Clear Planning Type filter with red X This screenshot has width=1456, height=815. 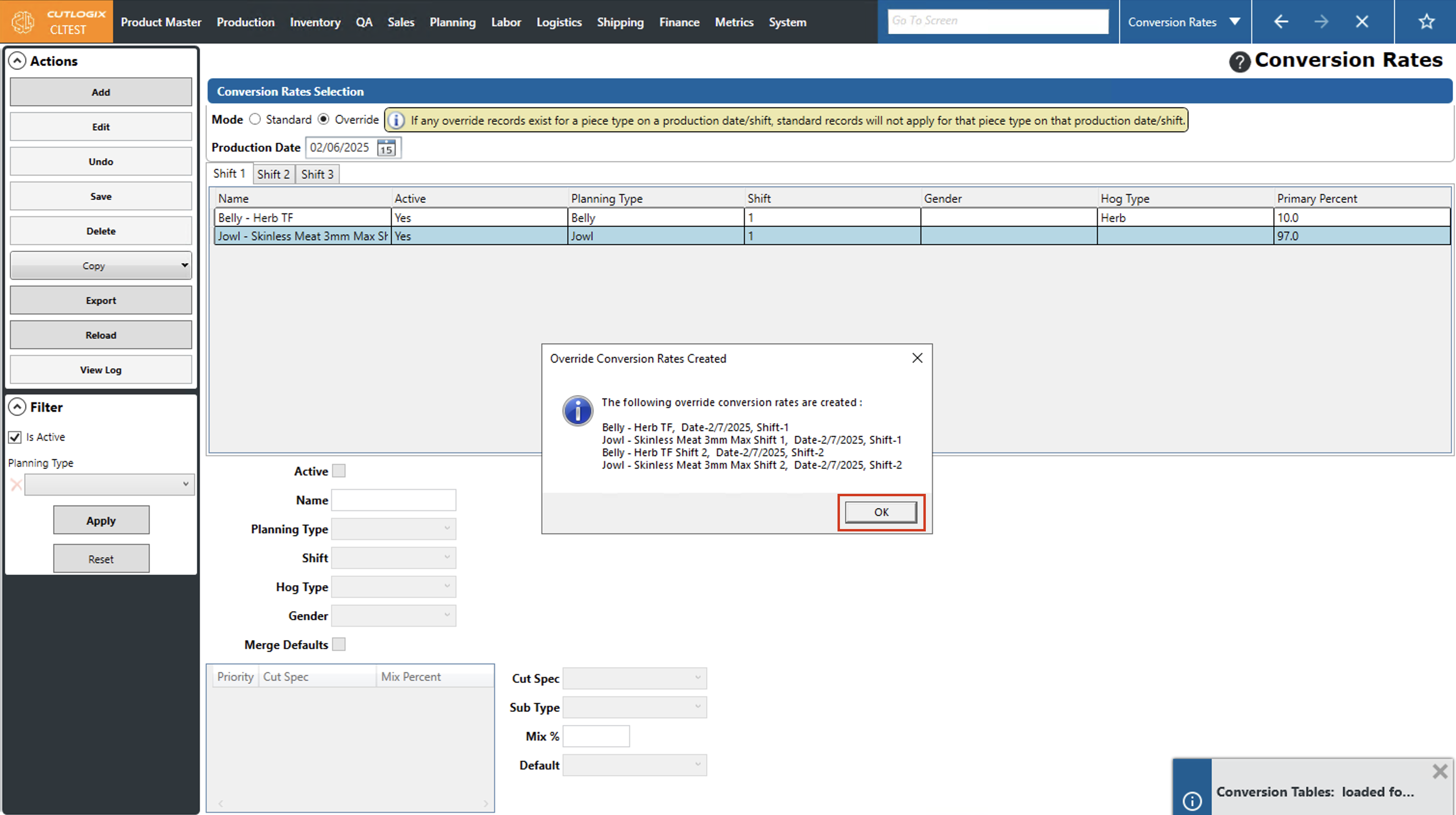point(16,484)
